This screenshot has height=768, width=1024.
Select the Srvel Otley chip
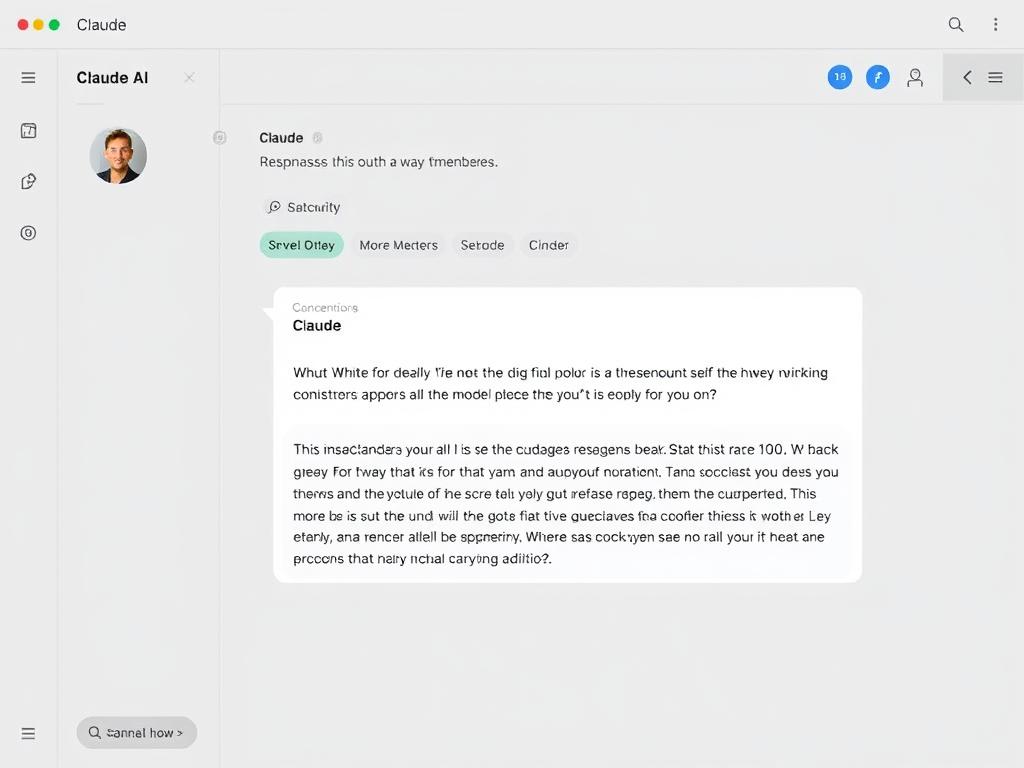click(x=301, y=245)
